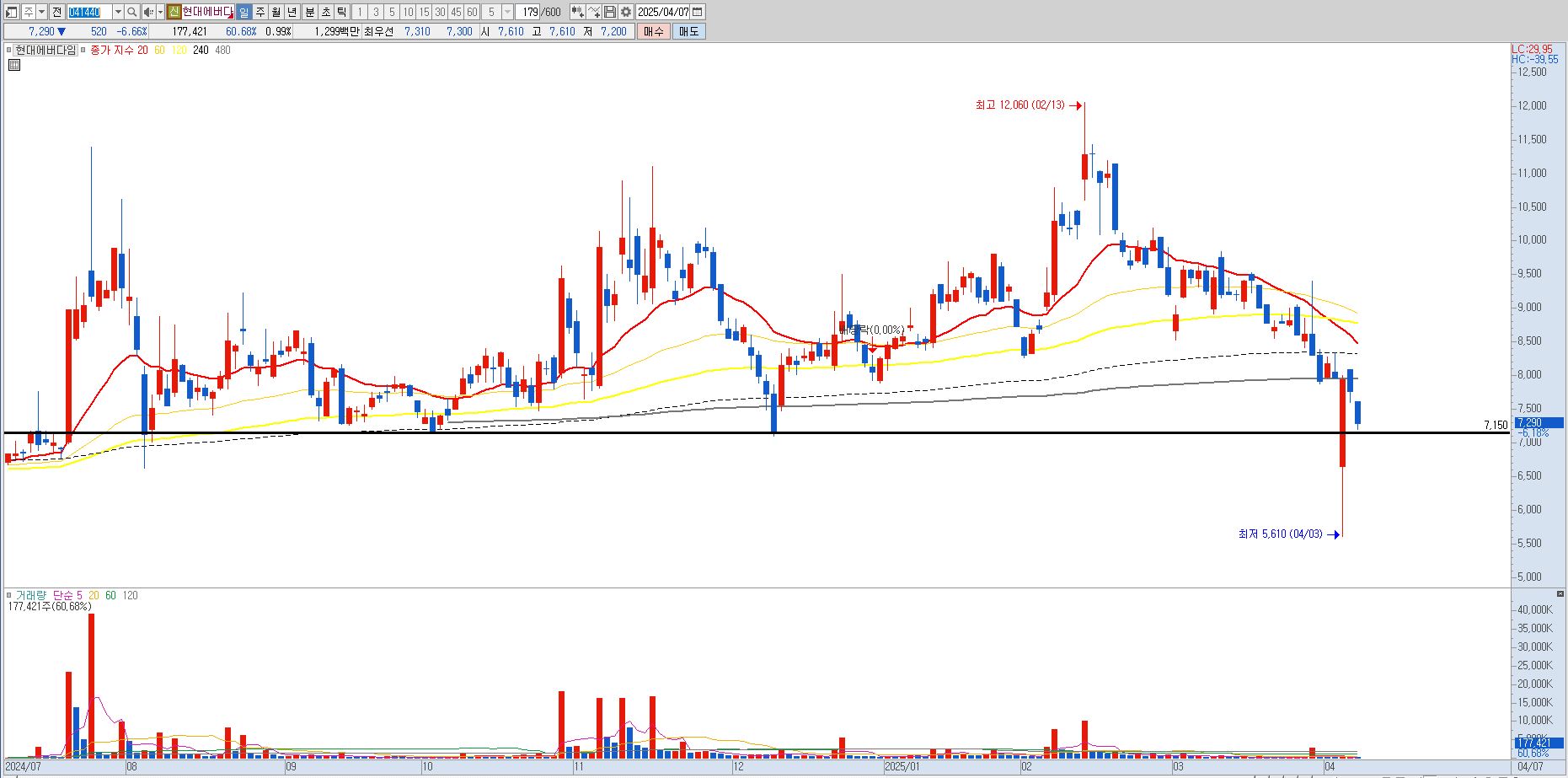Screen dimensions: 1568x778
Task: Select the 틱 tick period tab
Action: pos(341,12)
